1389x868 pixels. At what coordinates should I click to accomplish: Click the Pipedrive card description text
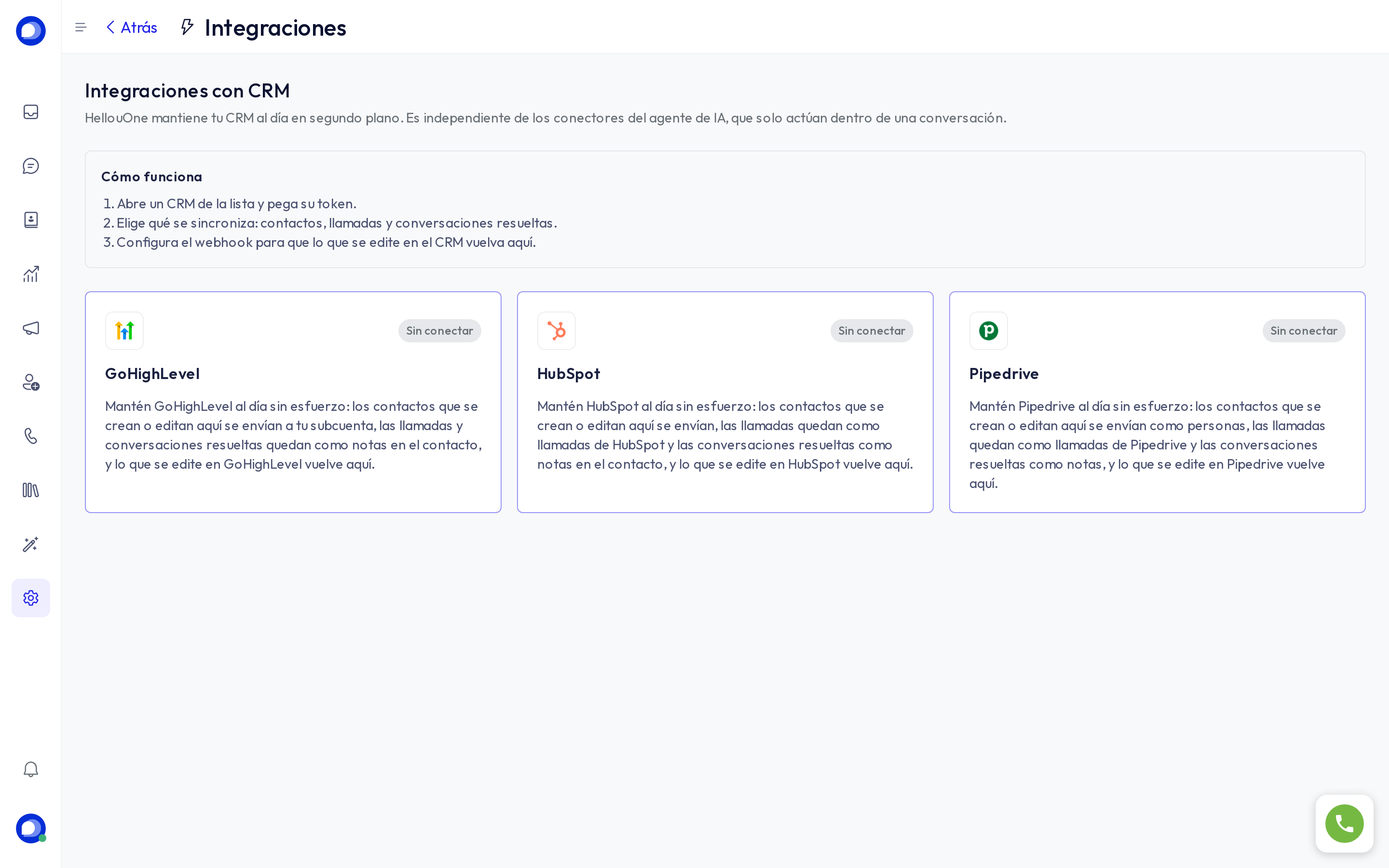(x=1147, y=445)
